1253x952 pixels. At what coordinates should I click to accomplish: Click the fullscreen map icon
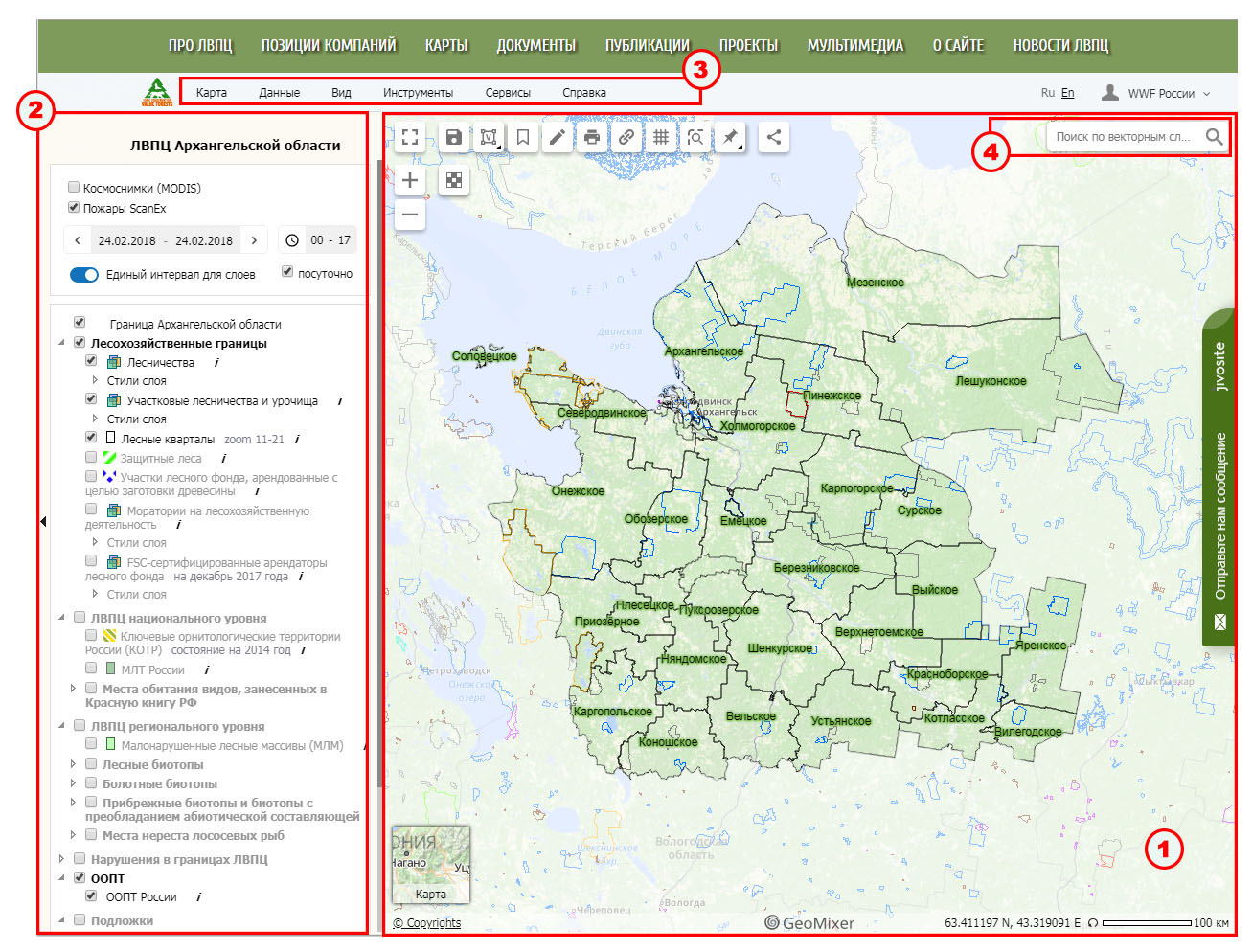pyautogui.click(x=410, y=137)
